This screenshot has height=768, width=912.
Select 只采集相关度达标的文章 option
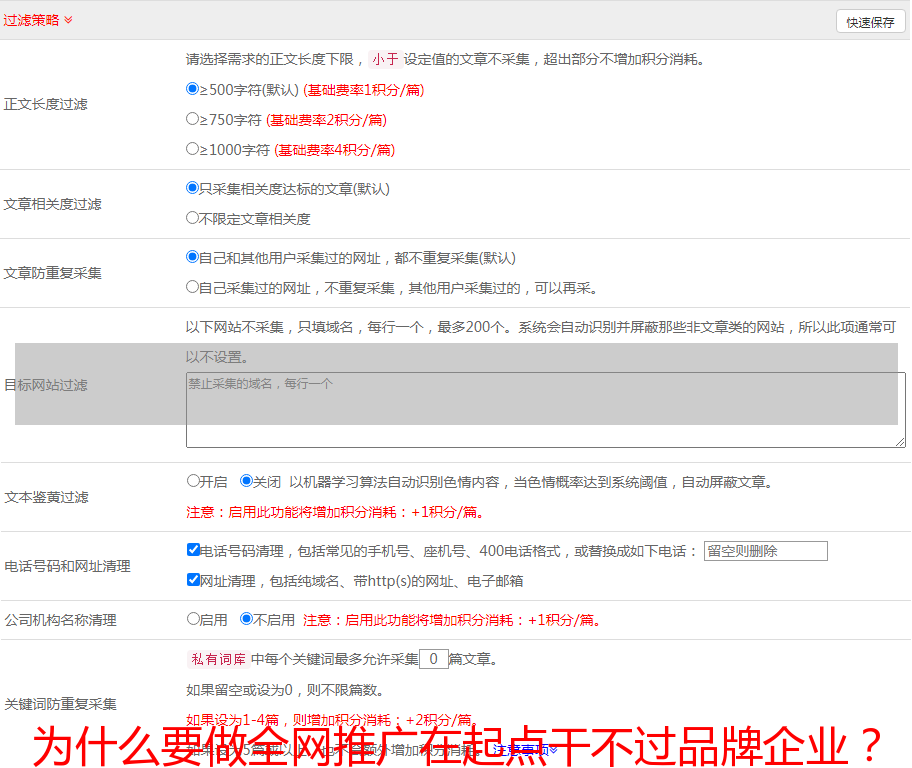193,188
